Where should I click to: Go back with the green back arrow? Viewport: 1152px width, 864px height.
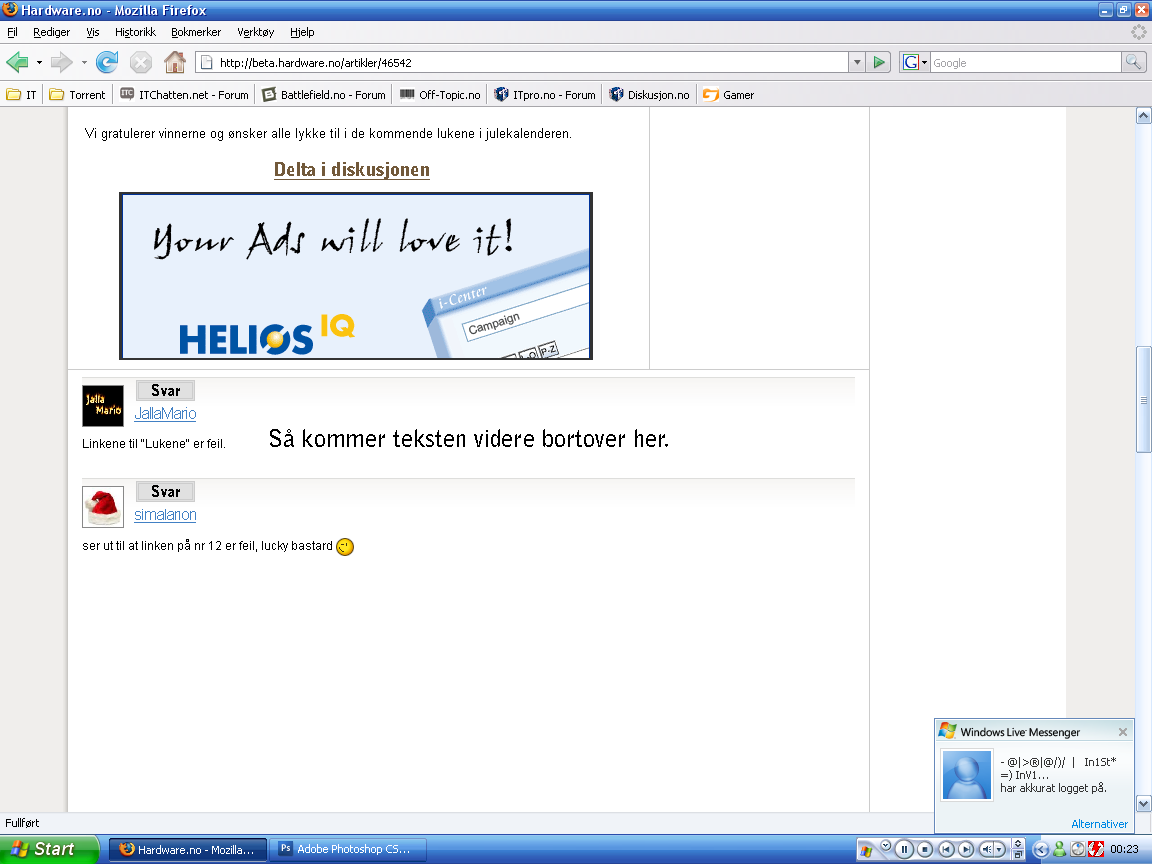pyautogui.click(x=17, y=62)
